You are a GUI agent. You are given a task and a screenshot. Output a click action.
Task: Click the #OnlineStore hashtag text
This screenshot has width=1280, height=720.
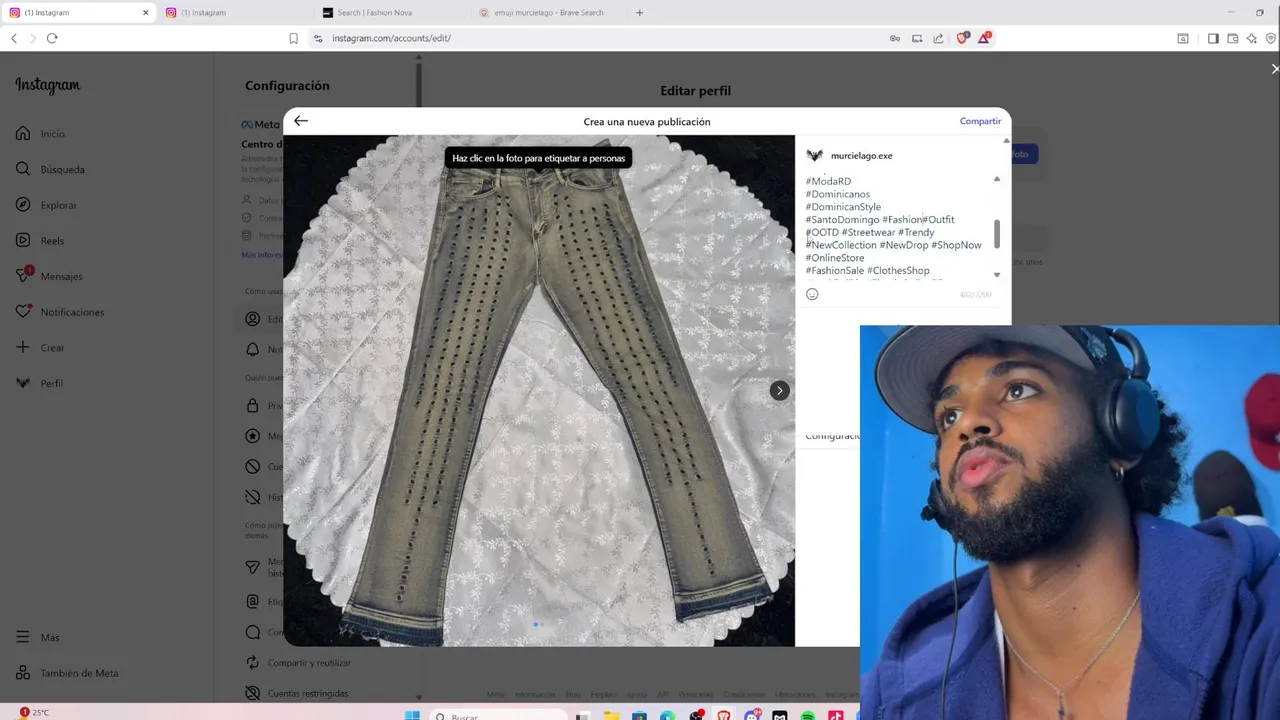(835, 258)
